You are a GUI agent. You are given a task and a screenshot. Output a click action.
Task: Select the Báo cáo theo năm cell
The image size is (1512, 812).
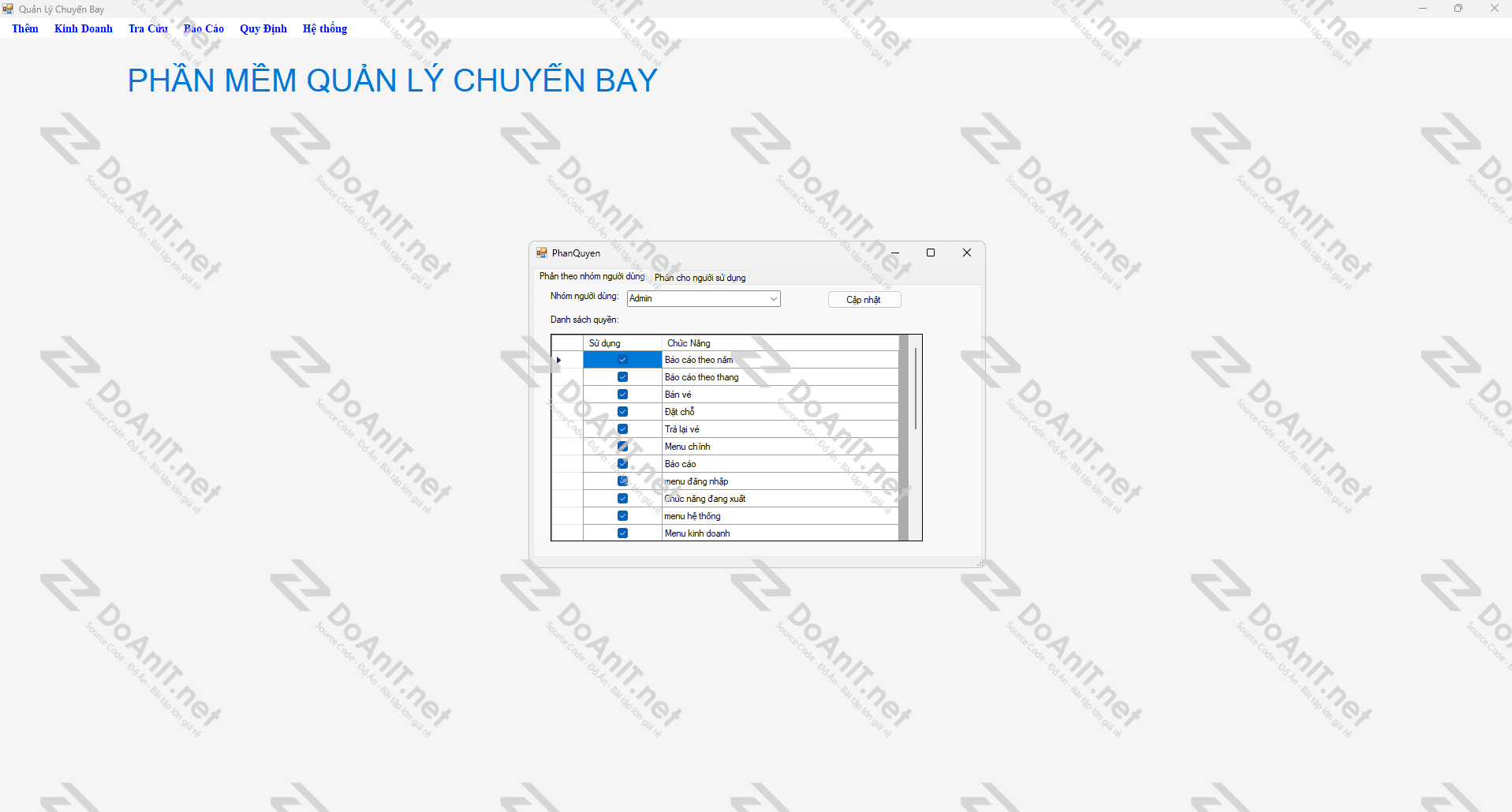click(780, 360)
